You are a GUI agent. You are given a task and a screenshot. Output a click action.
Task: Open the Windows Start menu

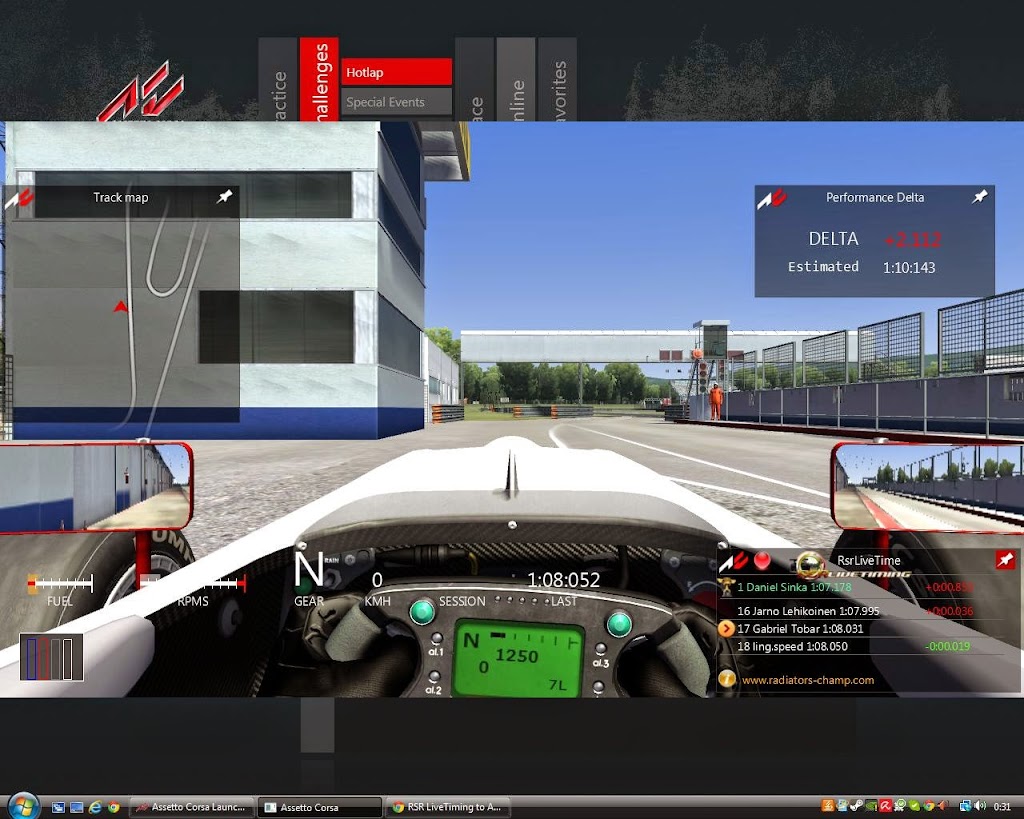tap(24, 807)
